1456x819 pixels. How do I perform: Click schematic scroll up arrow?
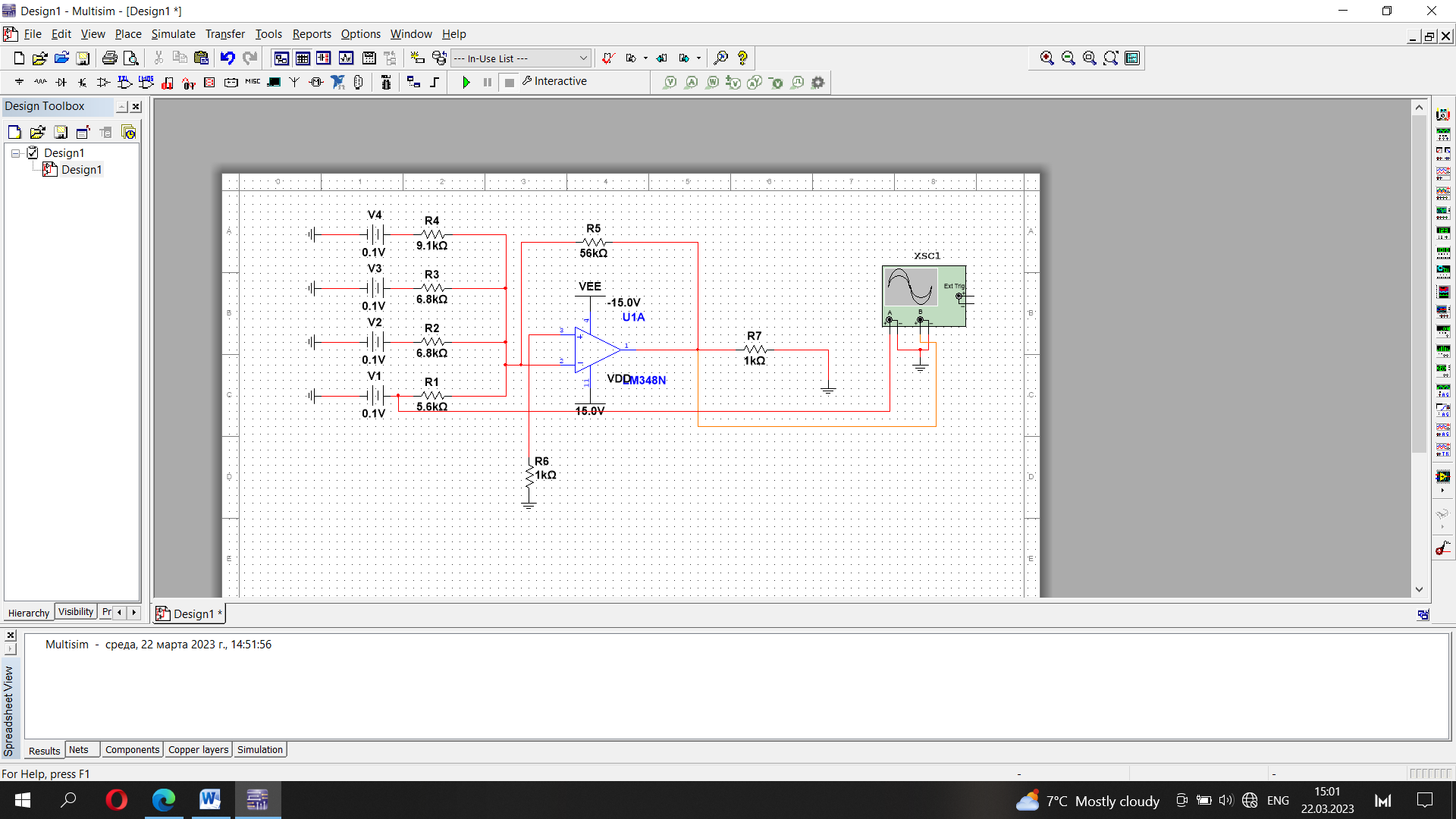click(x=1419, y=108)
